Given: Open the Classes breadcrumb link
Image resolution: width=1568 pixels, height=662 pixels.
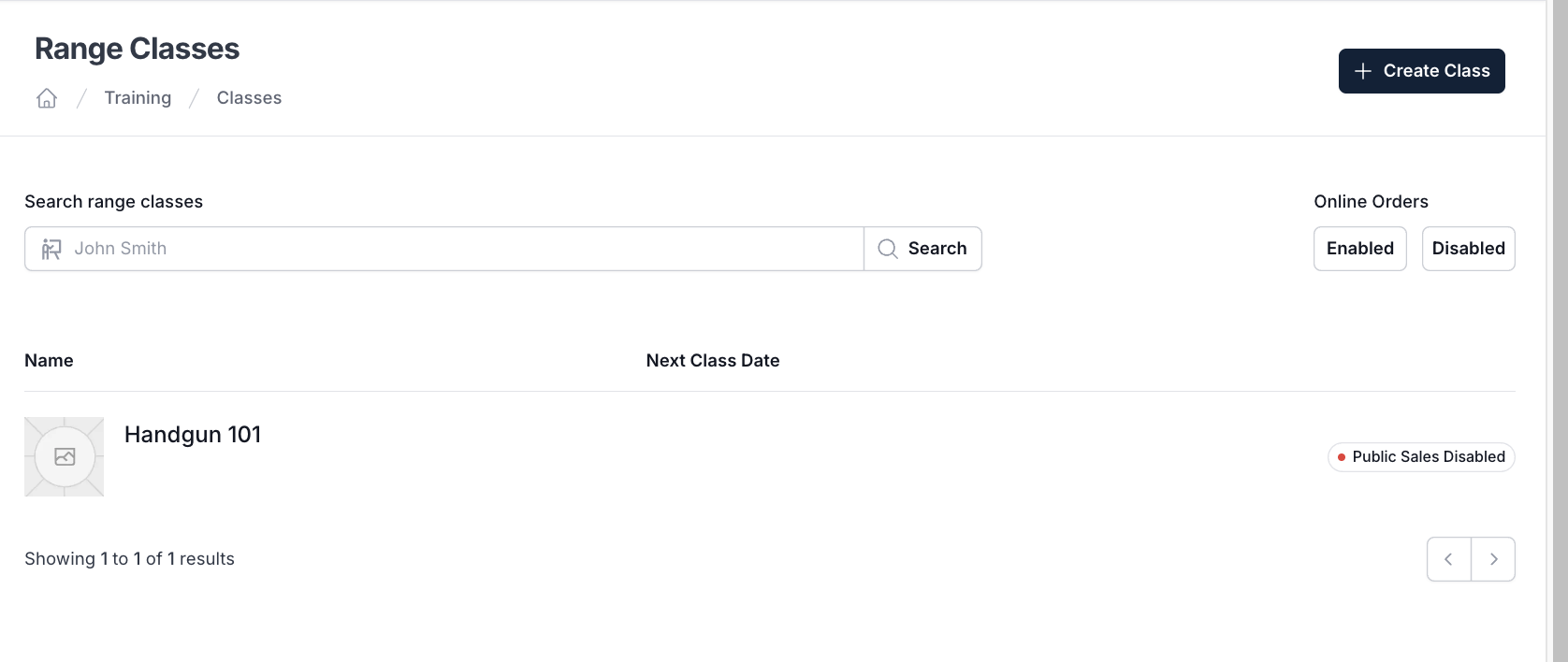Looking at the screenshot, I should click(x=249, y=98).
